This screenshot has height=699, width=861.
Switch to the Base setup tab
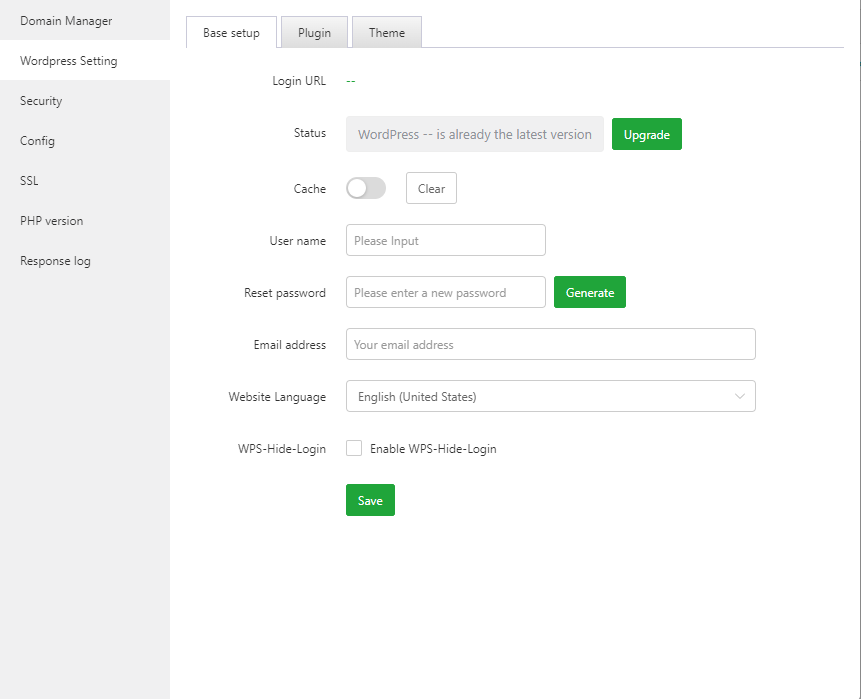231,33
